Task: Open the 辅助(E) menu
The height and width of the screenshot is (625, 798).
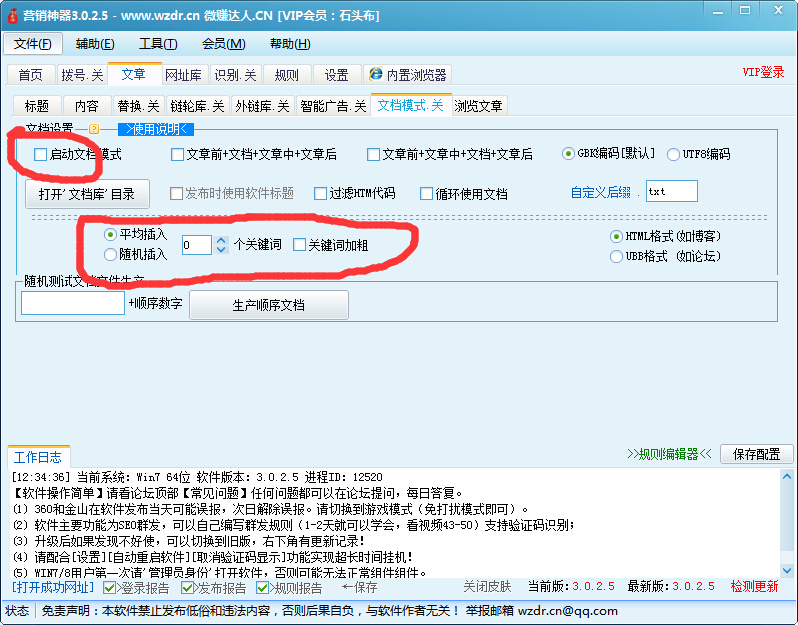Action: coord(95,44)
